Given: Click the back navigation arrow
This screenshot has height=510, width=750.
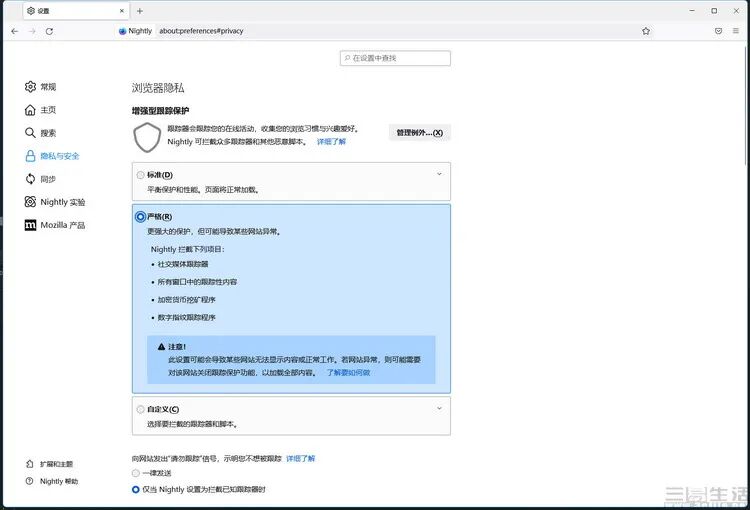Looking at the screenshot, I should (x=15, y=31).
